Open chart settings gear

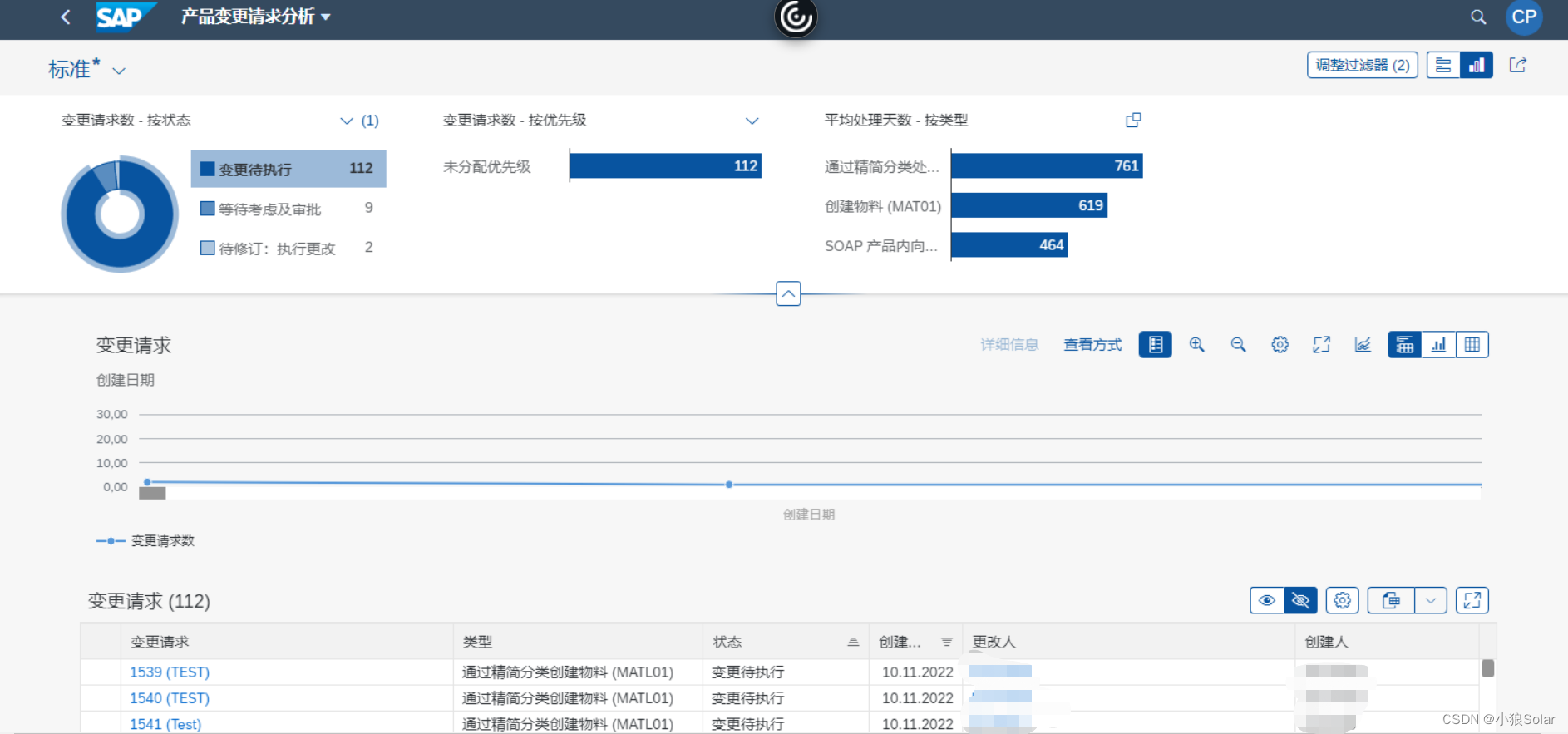point(1280,345)
